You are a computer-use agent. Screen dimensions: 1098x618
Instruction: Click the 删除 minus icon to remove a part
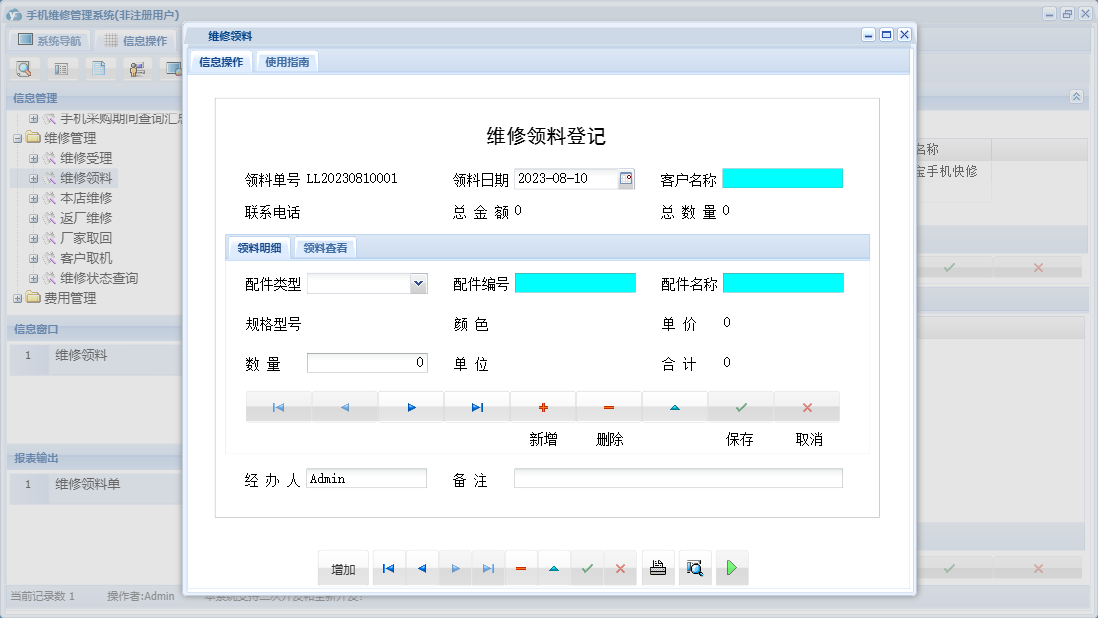(609, 406)
